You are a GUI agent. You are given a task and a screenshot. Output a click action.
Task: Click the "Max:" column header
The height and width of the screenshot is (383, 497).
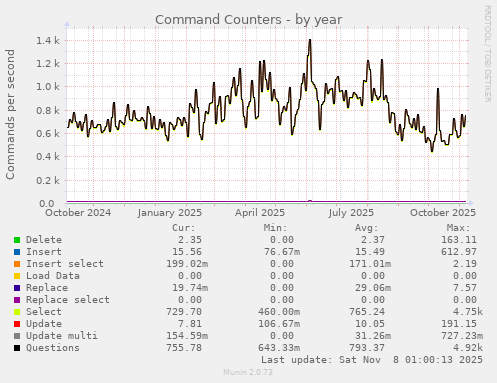click(x=458, y=228)
